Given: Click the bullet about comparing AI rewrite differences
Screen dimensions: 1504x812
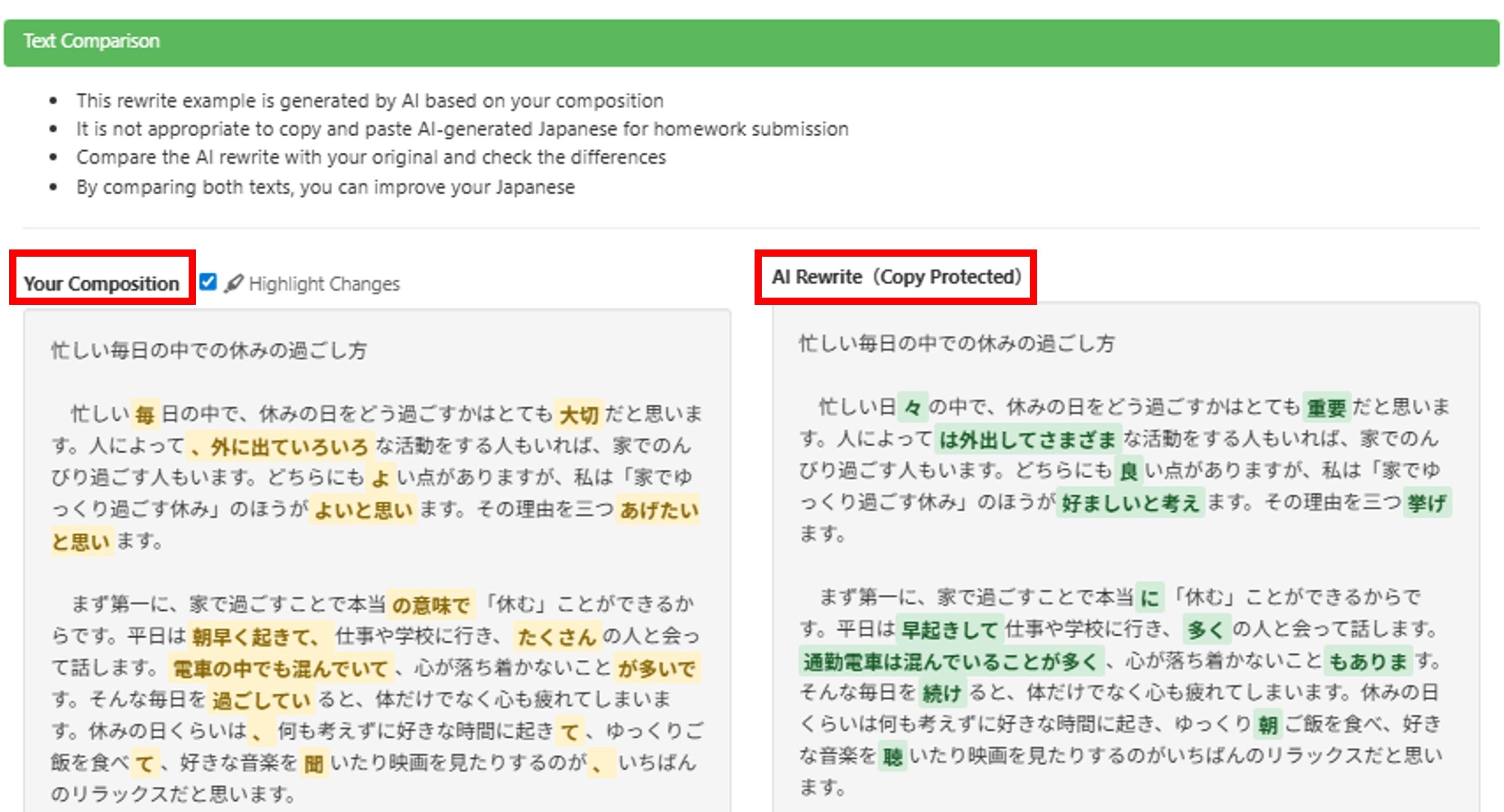Looking at the screenshot, I should click(x=371, y=157).
